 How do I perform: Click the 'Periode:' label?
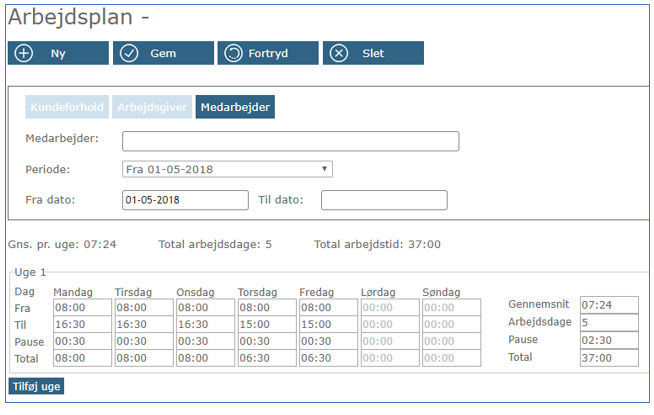tap(48, 170)
